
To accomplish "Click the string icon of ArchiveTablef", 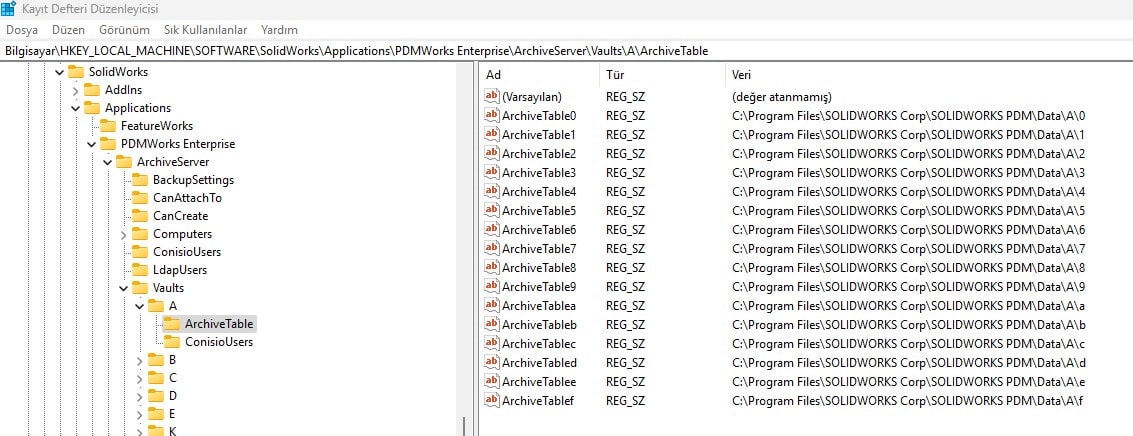I will tap(491, 400).
